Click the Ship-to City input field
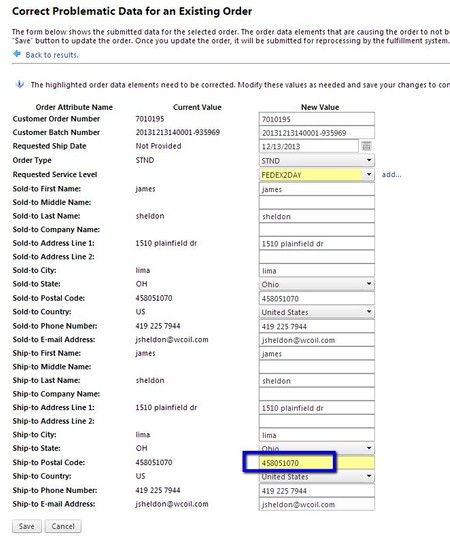 point(316,435)
